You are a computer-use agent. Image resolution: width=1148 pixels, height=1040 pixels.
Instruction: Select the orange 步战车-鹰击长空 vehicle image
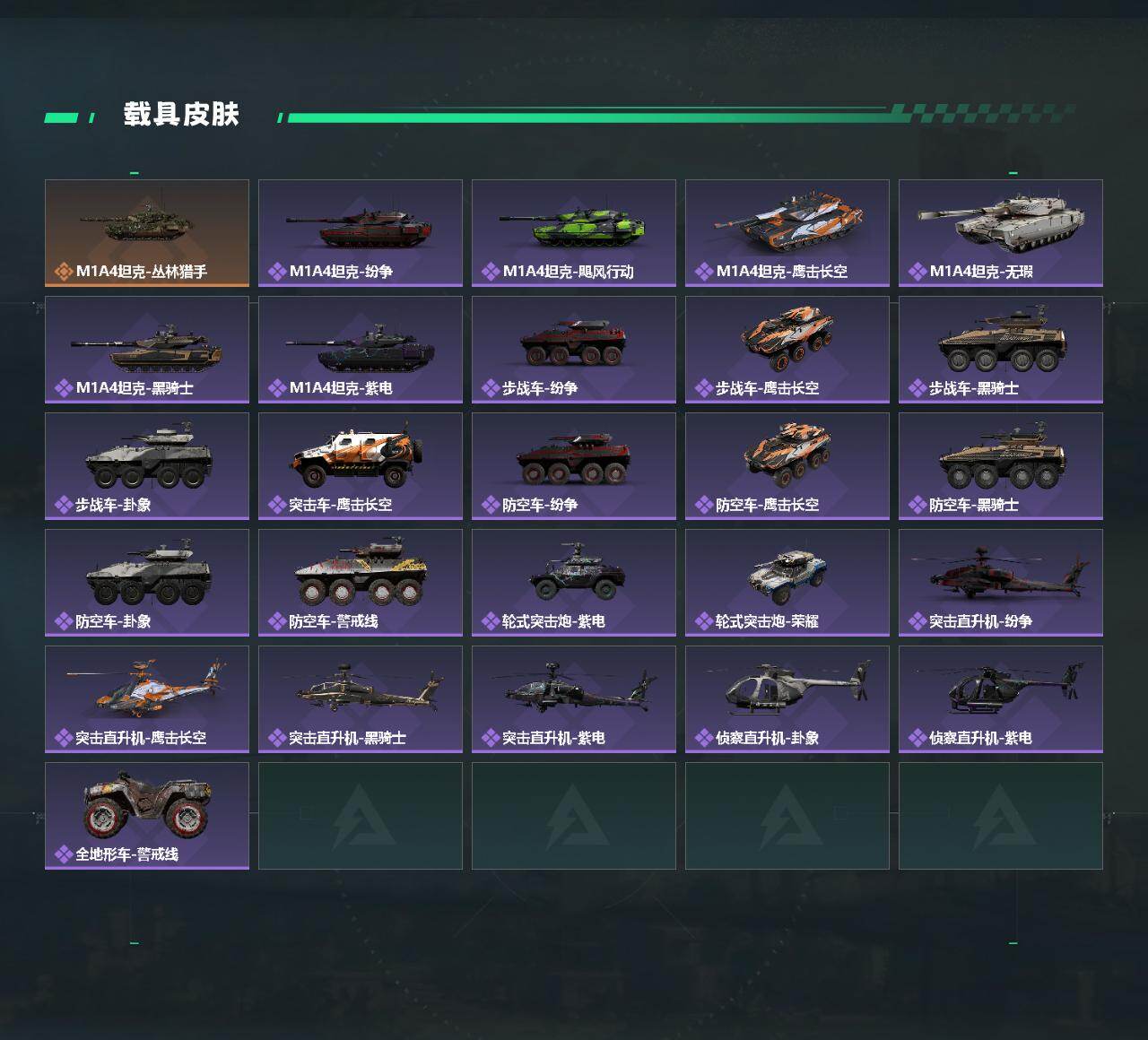787,338
